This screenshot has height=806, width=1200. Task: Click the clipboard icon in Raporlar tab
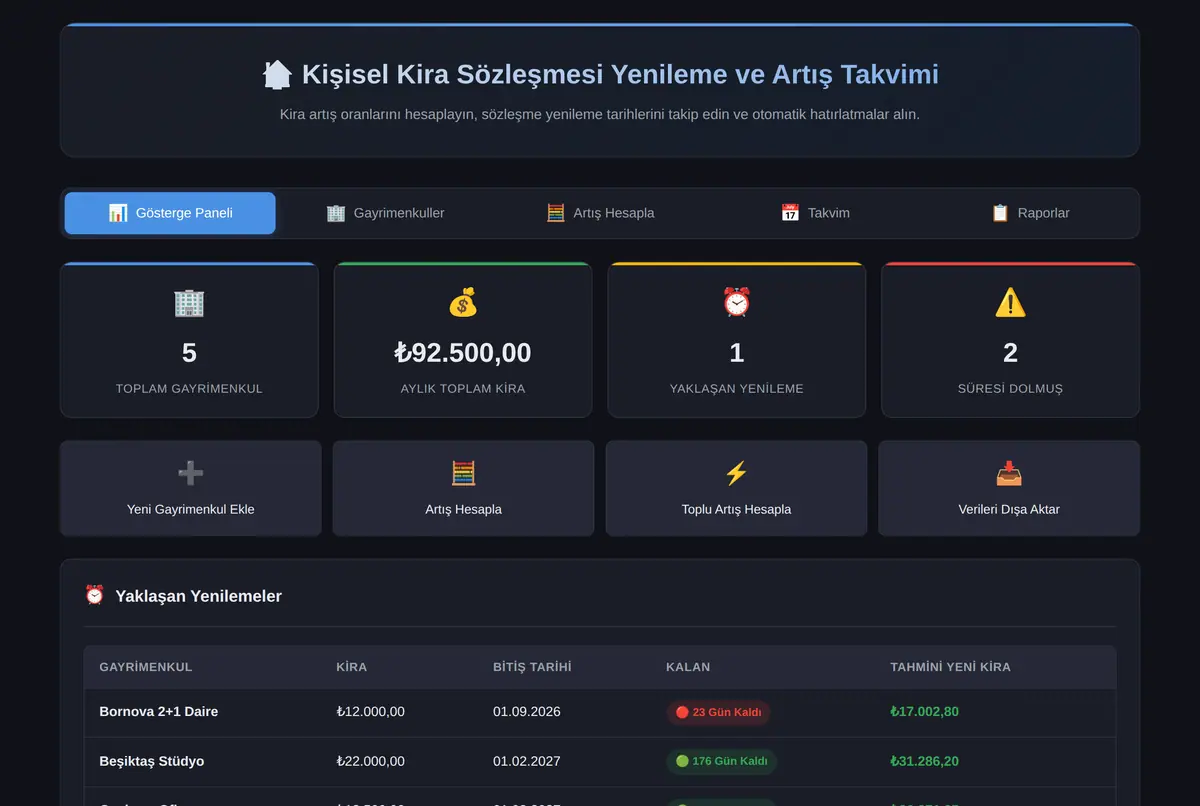click(x=1000, y=213)
